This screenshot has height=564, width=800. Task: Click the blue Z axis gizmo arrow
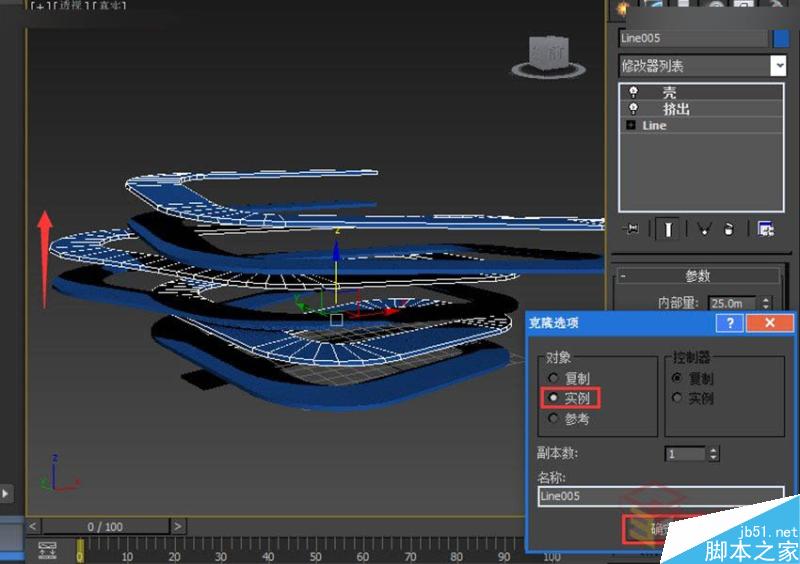tap(336, 251)
